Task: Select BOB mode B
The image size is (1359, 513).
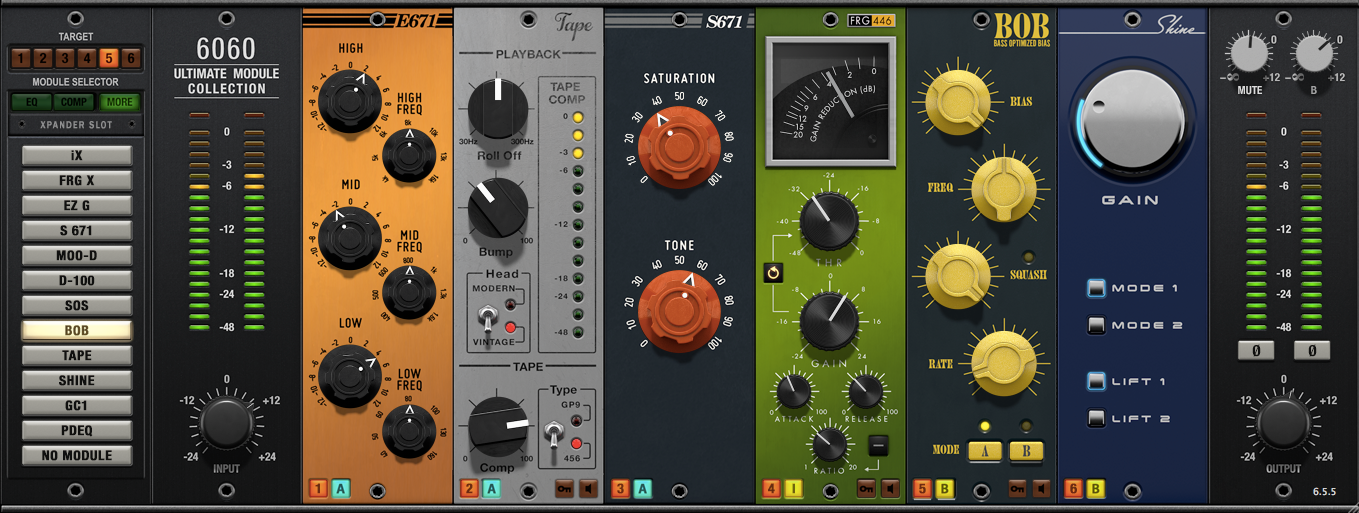Action: pyautogui.click(x=1027, y=451)
